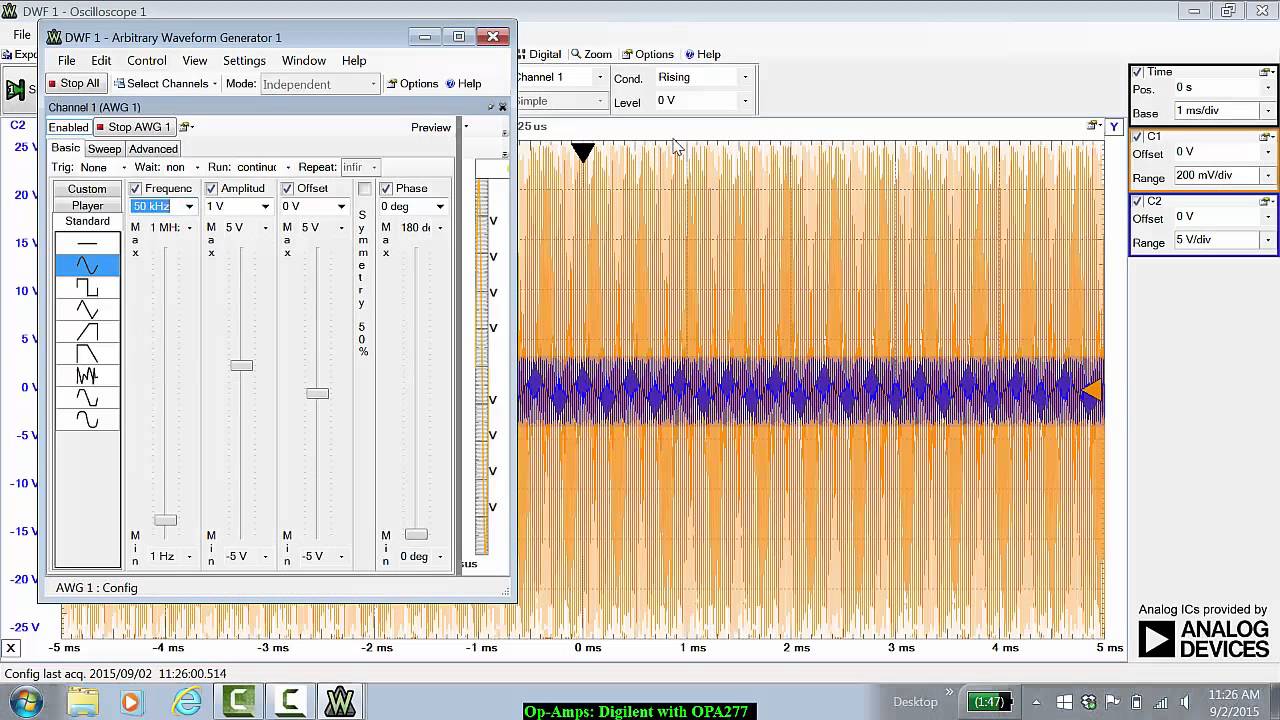Toggle the Frequency checkbox
The width and height of the screenshot is (1280, 720).
(136, 188)
